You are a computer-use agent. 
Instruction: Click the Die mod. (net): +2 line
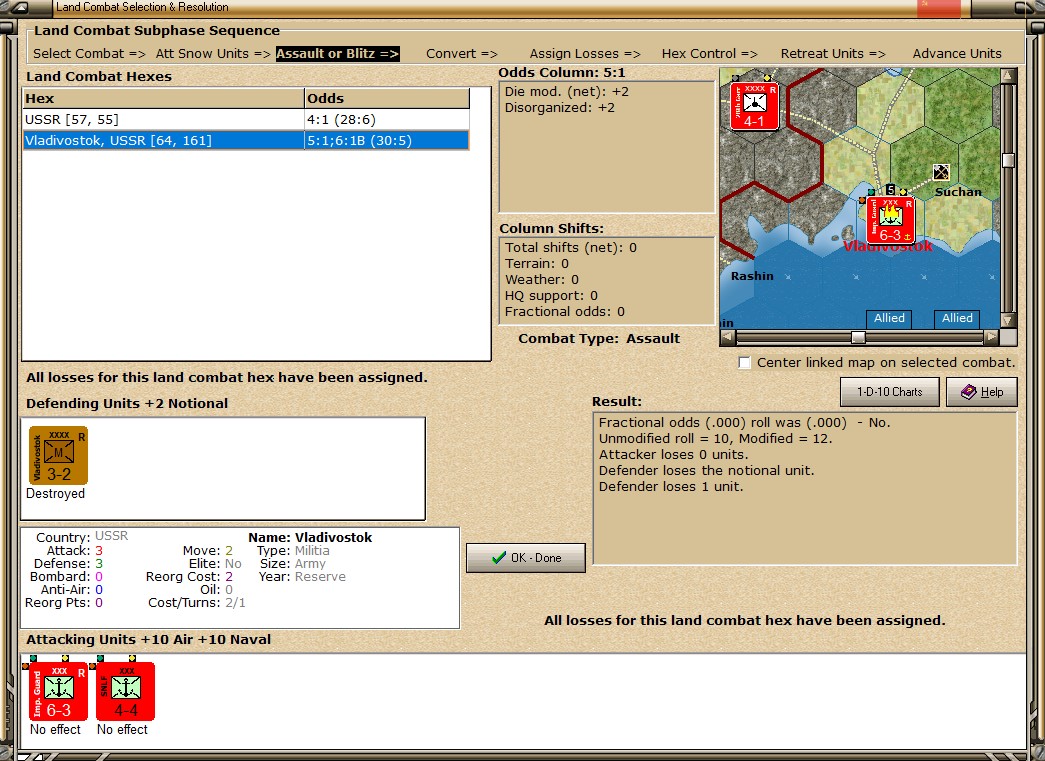pos(566,91)
